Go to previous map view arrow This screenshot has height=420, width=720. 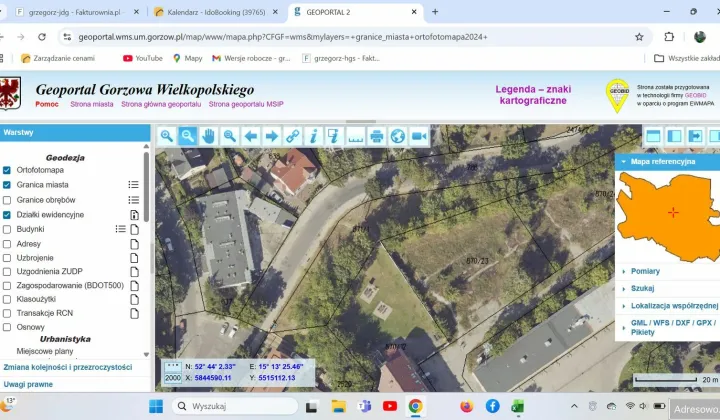tap(251, 136)
